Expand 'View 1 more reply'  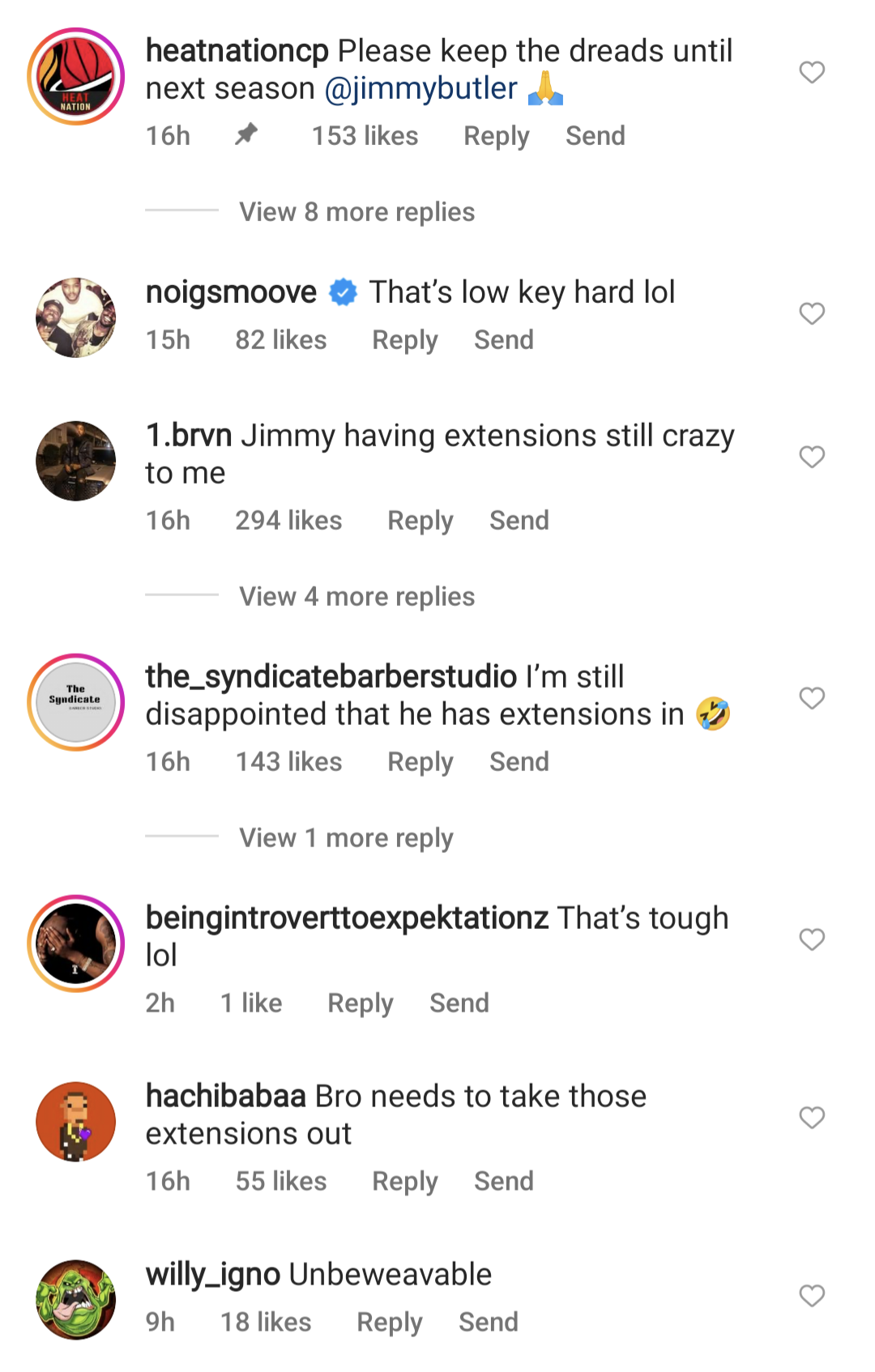point(346,837)
